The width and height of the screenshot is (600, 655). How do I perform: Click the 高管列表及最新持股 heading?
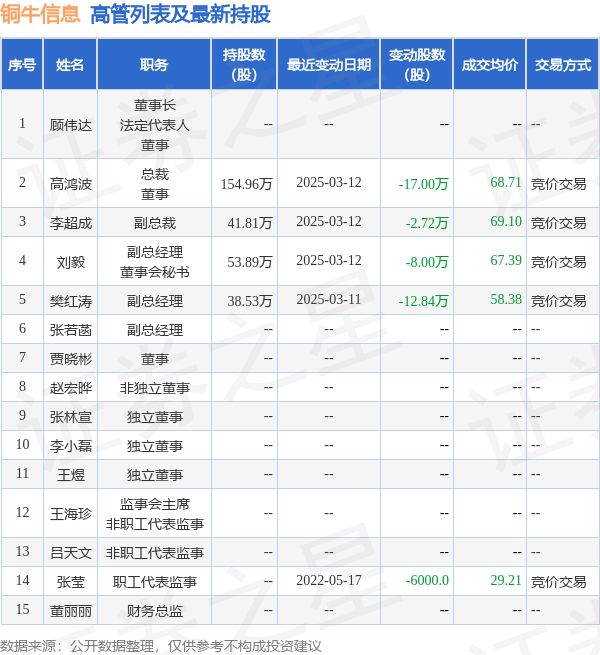tap(180, 14)
